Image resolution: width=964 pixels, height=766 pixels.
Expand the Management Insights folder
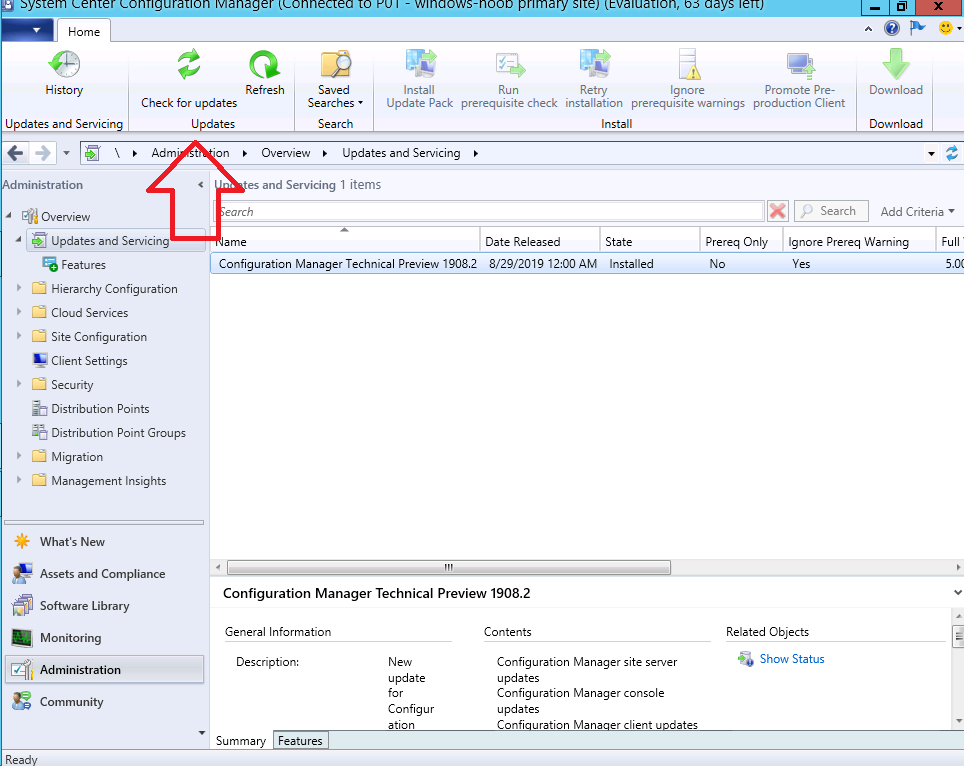tap(18, 480)
